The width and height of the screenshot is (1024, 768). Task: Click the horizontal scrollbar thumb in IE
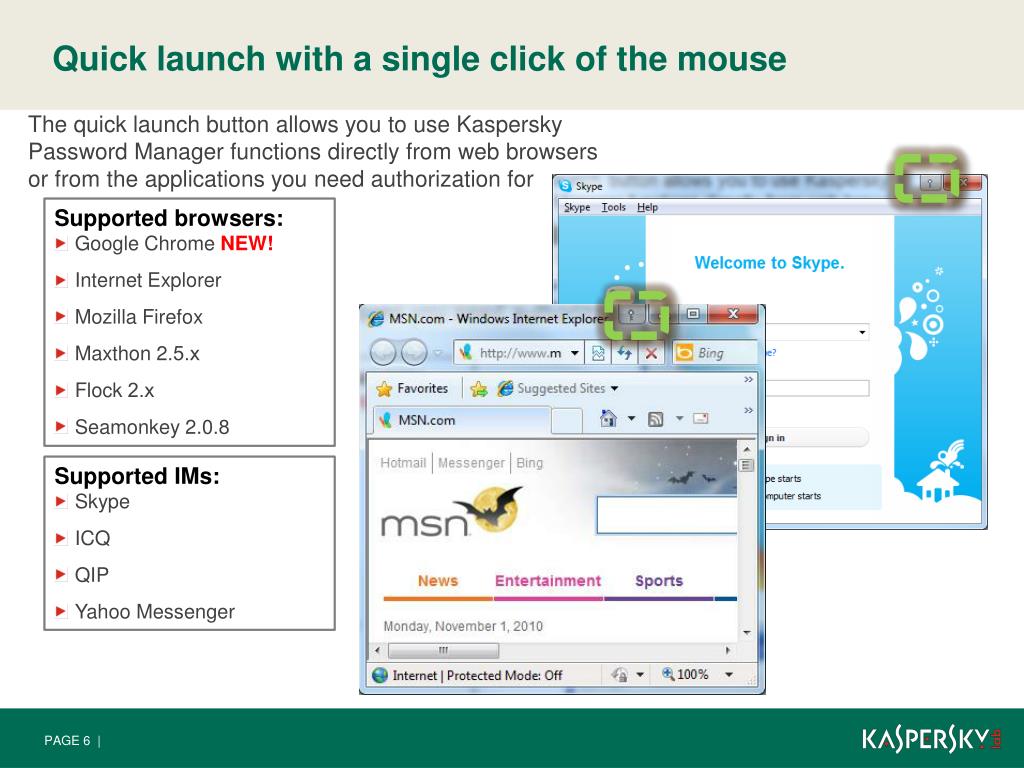point(443,650)
